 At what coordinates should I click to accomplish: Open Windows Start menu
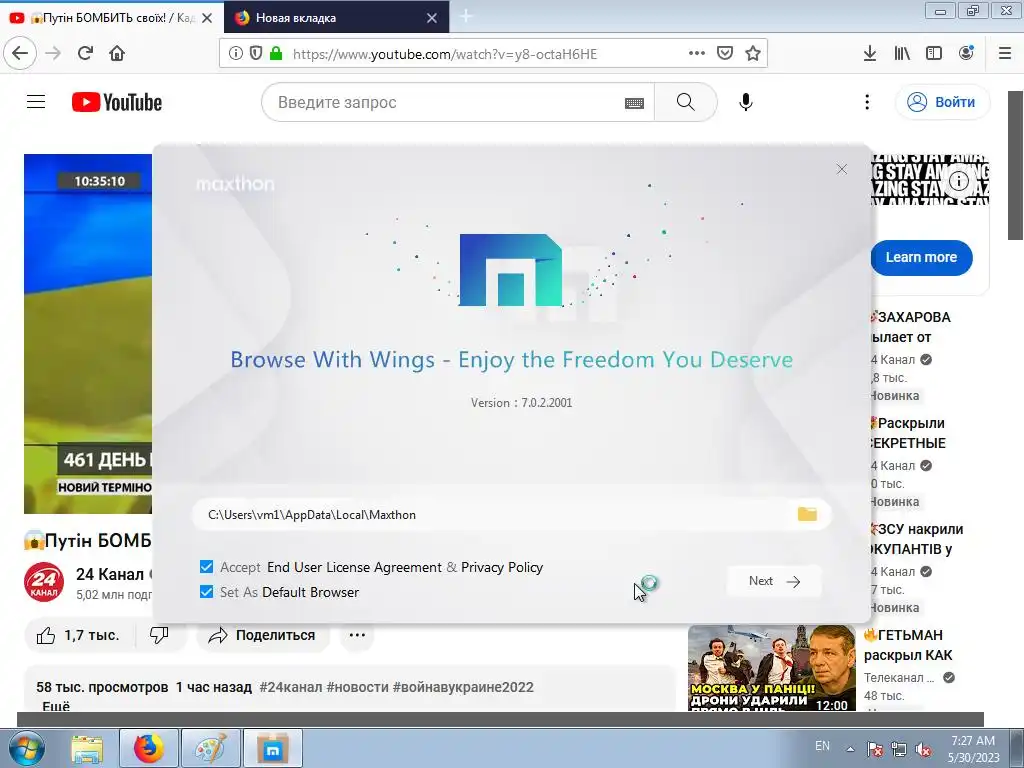pyautogui.click(x=26, y=748)
